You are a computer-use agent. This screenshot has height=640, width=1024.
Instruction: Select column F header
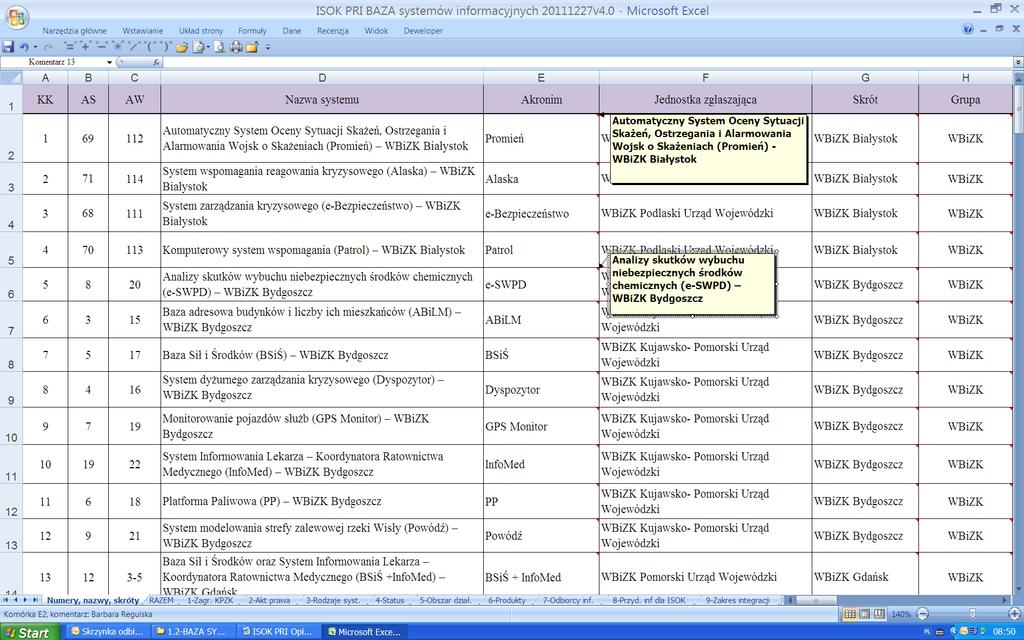[705, 78]
